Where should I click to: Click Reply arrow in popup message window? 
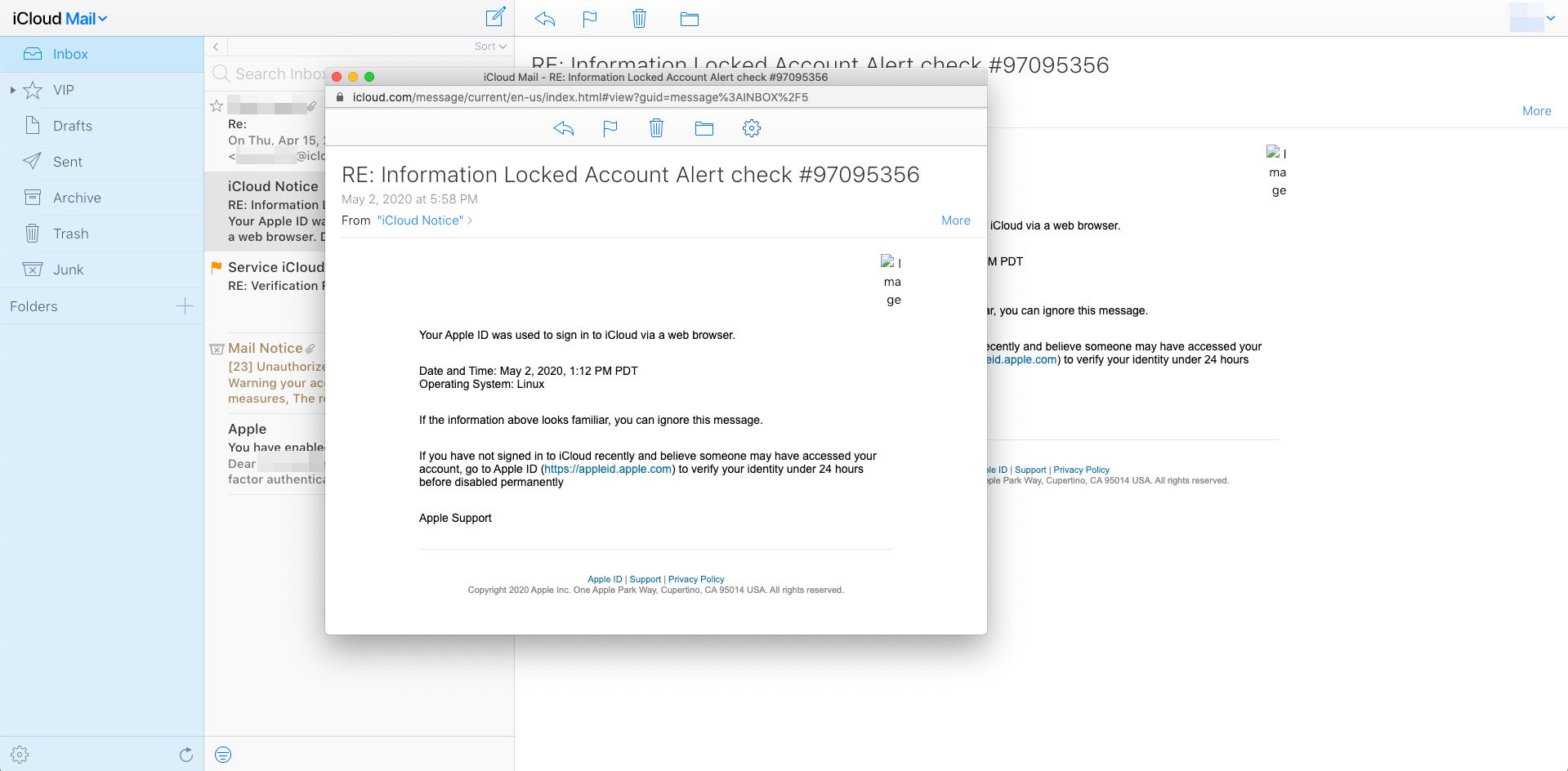coord(564,128)
